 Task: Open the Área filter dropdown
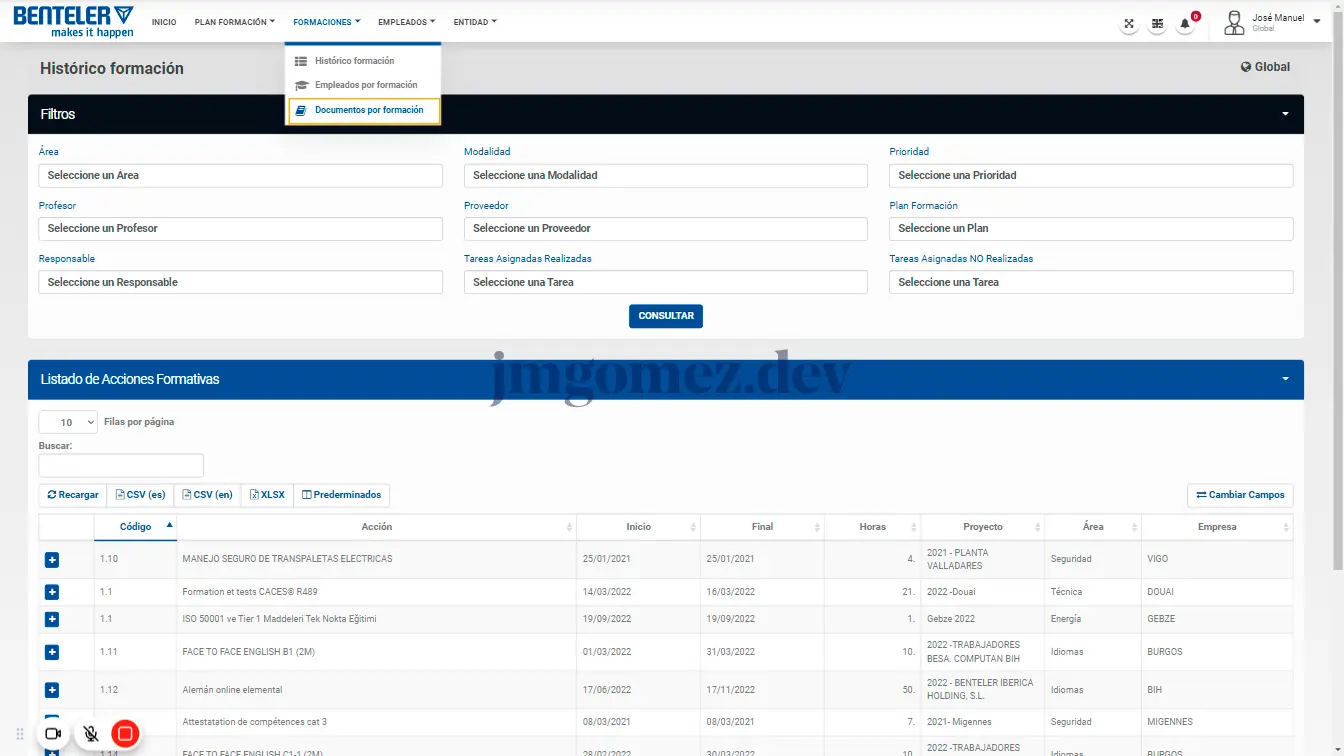click(x=240, y=176)
